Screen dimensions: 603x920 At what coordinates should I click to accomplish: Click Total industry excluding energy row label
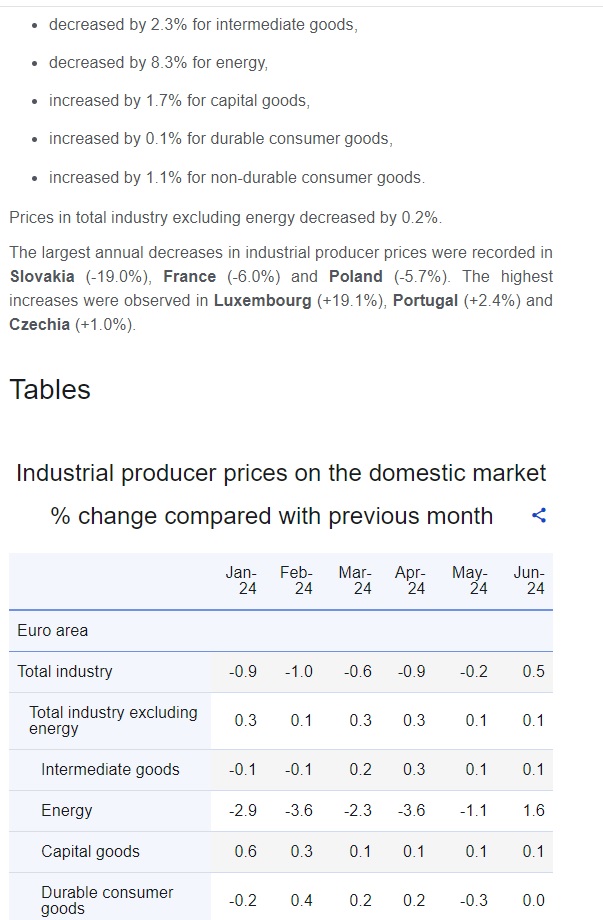click(x=113, y=721)
